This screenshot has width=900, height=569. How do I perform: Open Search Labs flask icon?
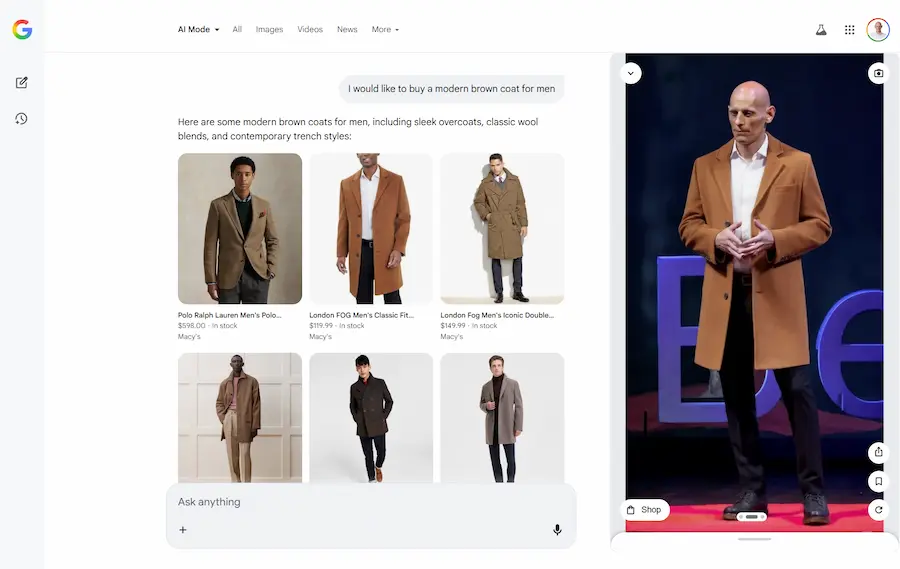pos(821,30)
